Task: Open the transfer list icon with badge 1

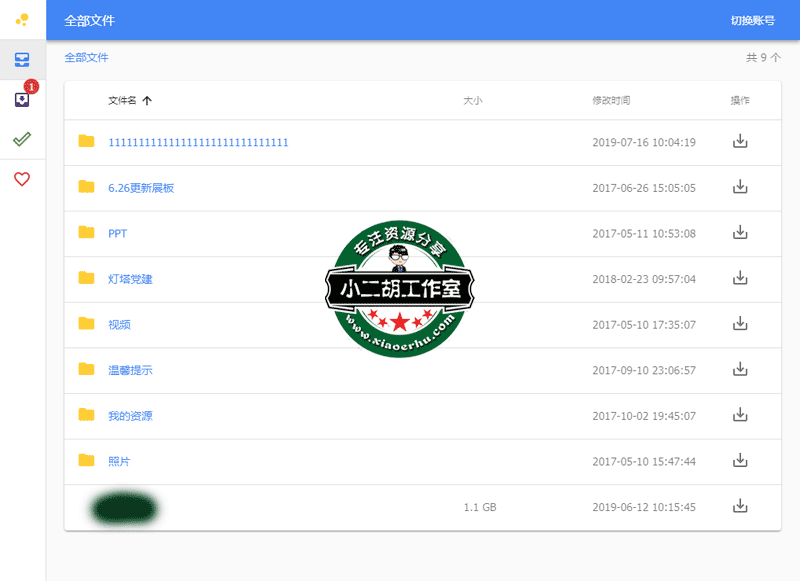Action: tap(22, 100)
